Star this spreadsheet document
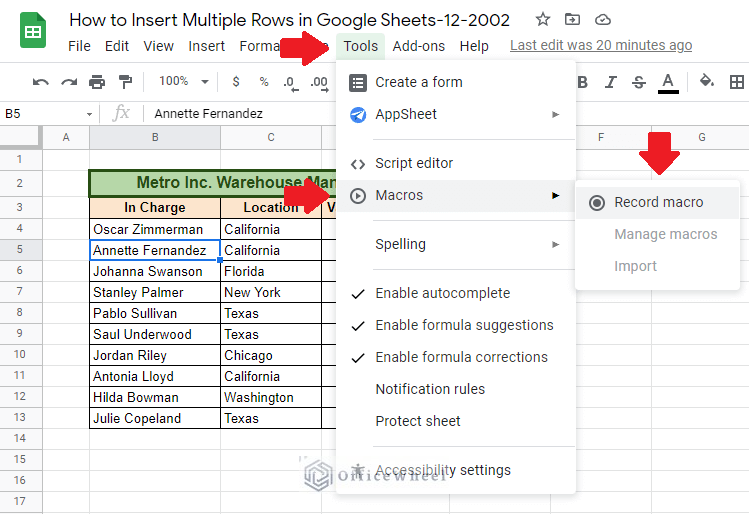The height and width of the screenshot is (514, 749). tap(543, 20)
